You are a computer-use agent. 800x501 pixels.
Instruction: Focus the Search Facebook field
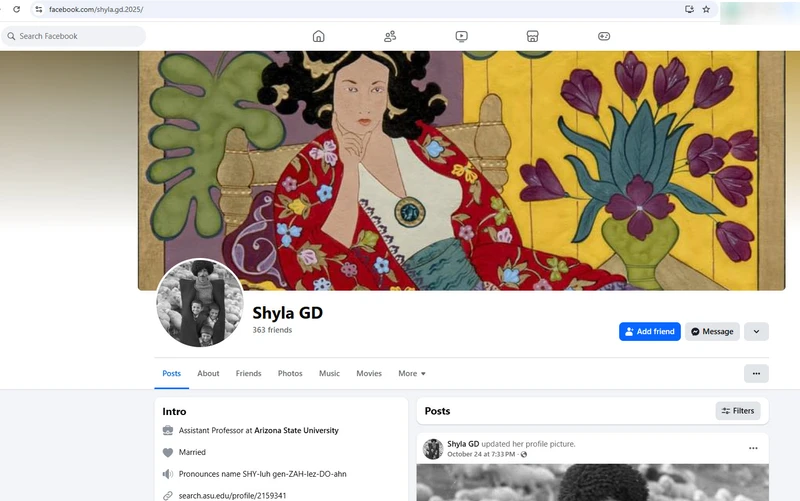click(73, 36)
